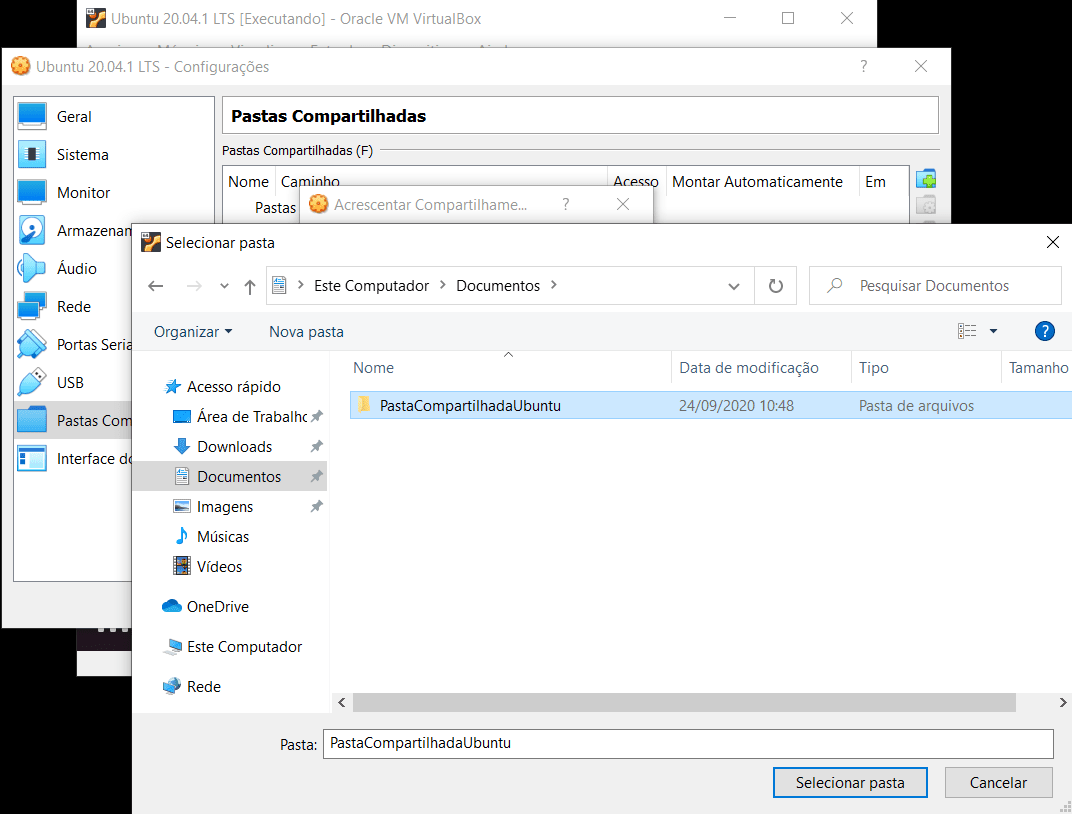Click Este Computador breadcrumb segment
The image size is (1072, 814).
click(x=371, y=286)
